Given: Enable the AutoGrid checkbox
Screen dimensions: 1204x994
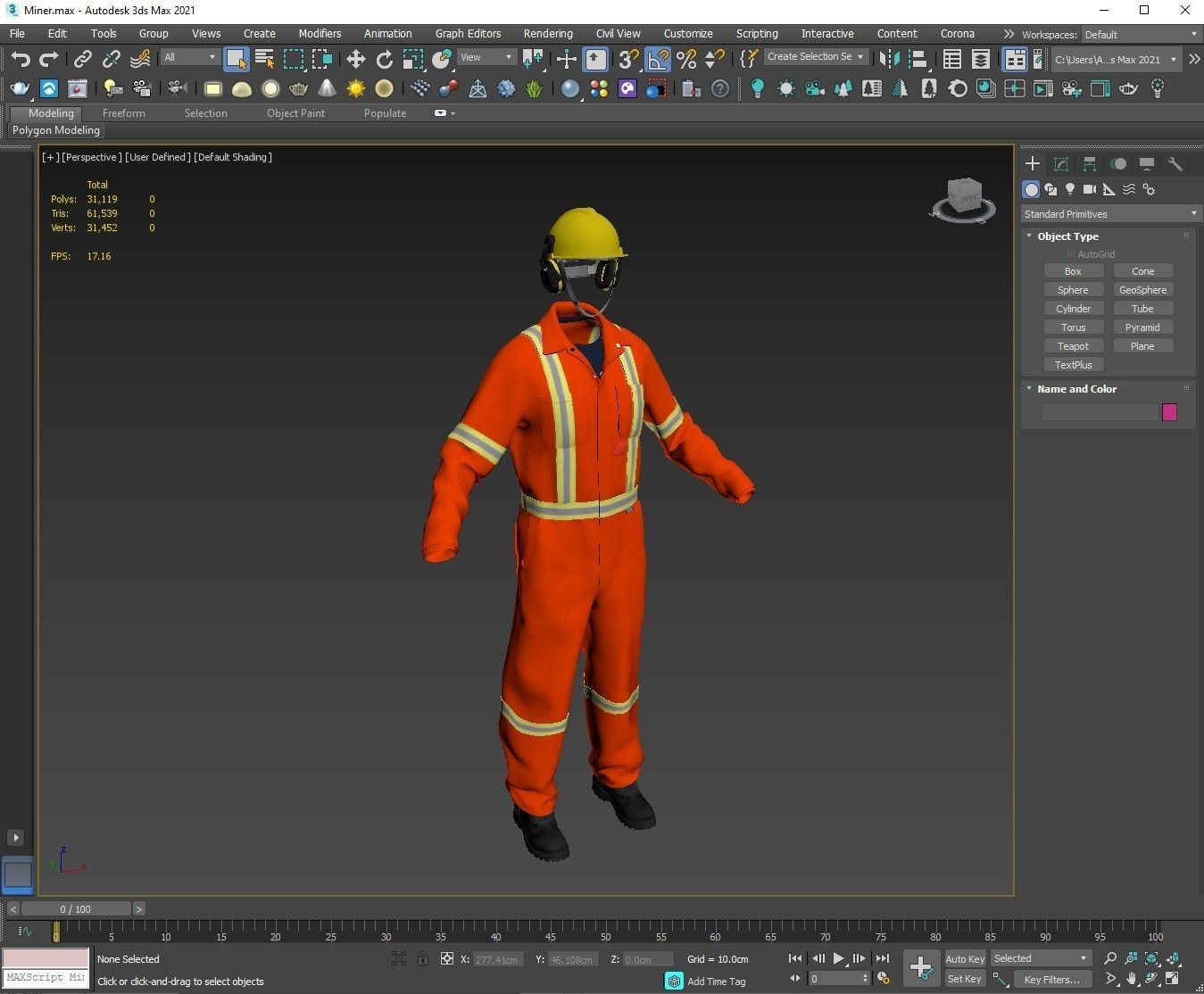Looking at the screenshot, I should pyautogui.click(x=1071, y=254).
